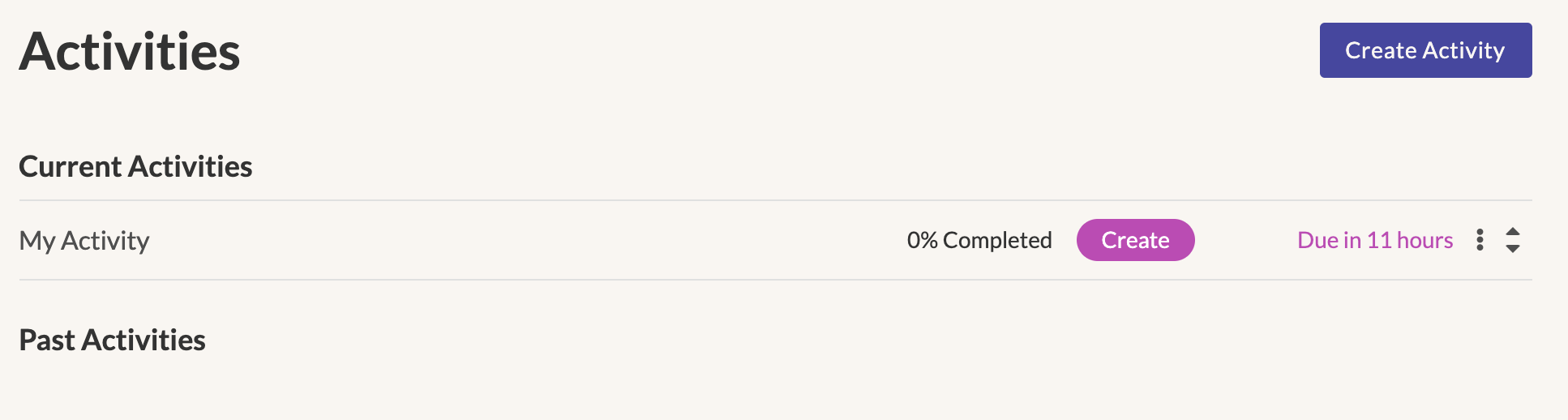Open the three-dot menu for My Activity
The height and width of the screenshot is (420, 1568).
(1480, 240)
